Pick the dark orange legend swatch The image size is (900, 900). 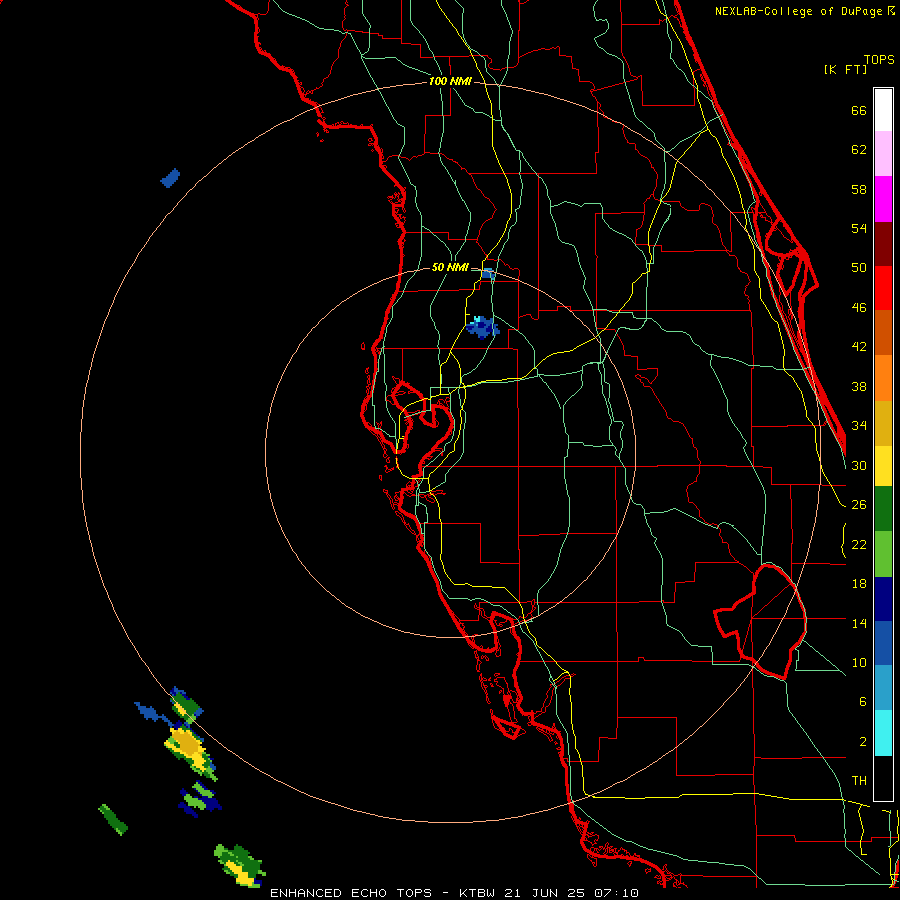tap(883, 332)
